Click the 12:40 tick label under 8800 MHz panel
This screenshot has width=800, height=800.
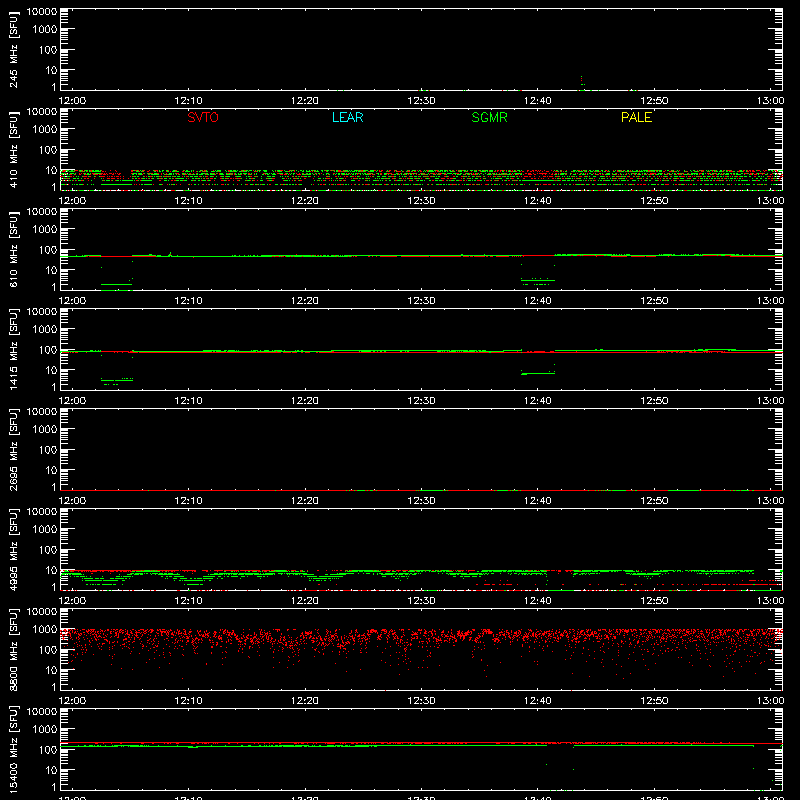click(x=537, y=701)
